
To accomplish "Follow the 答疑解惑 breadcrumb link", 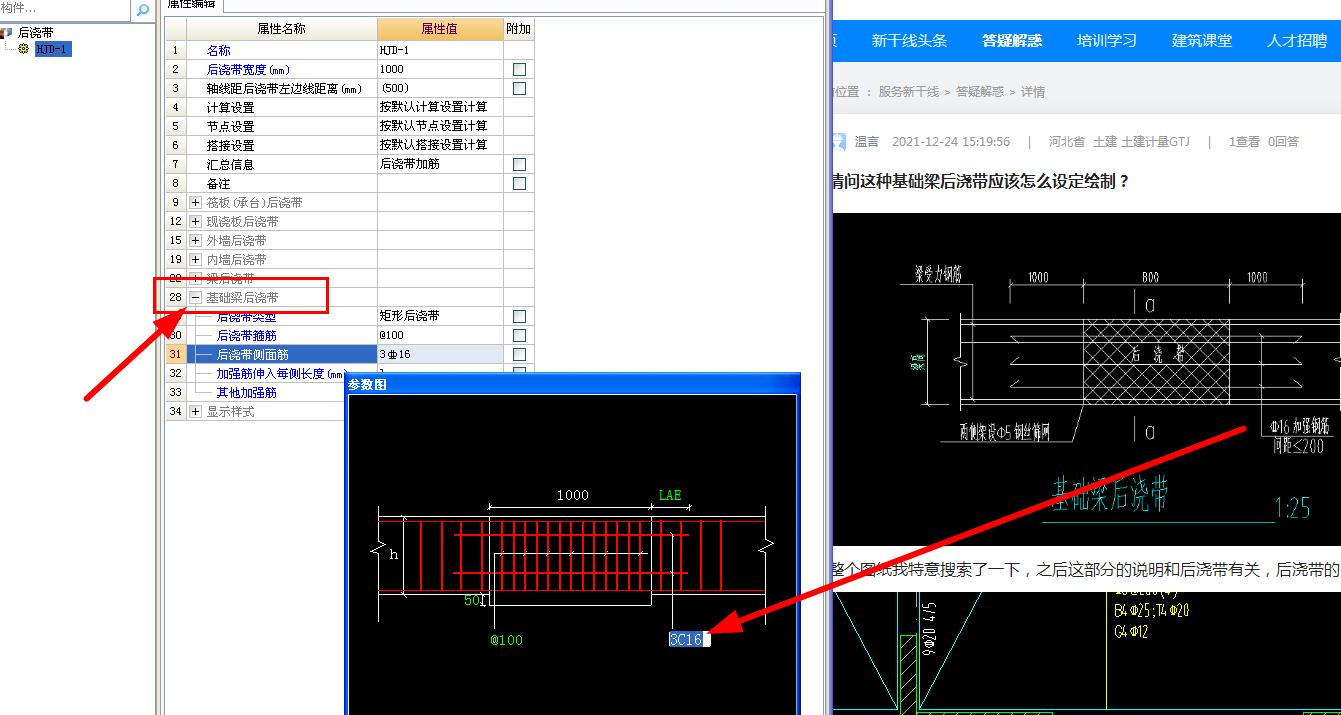I will click(980, 92).
